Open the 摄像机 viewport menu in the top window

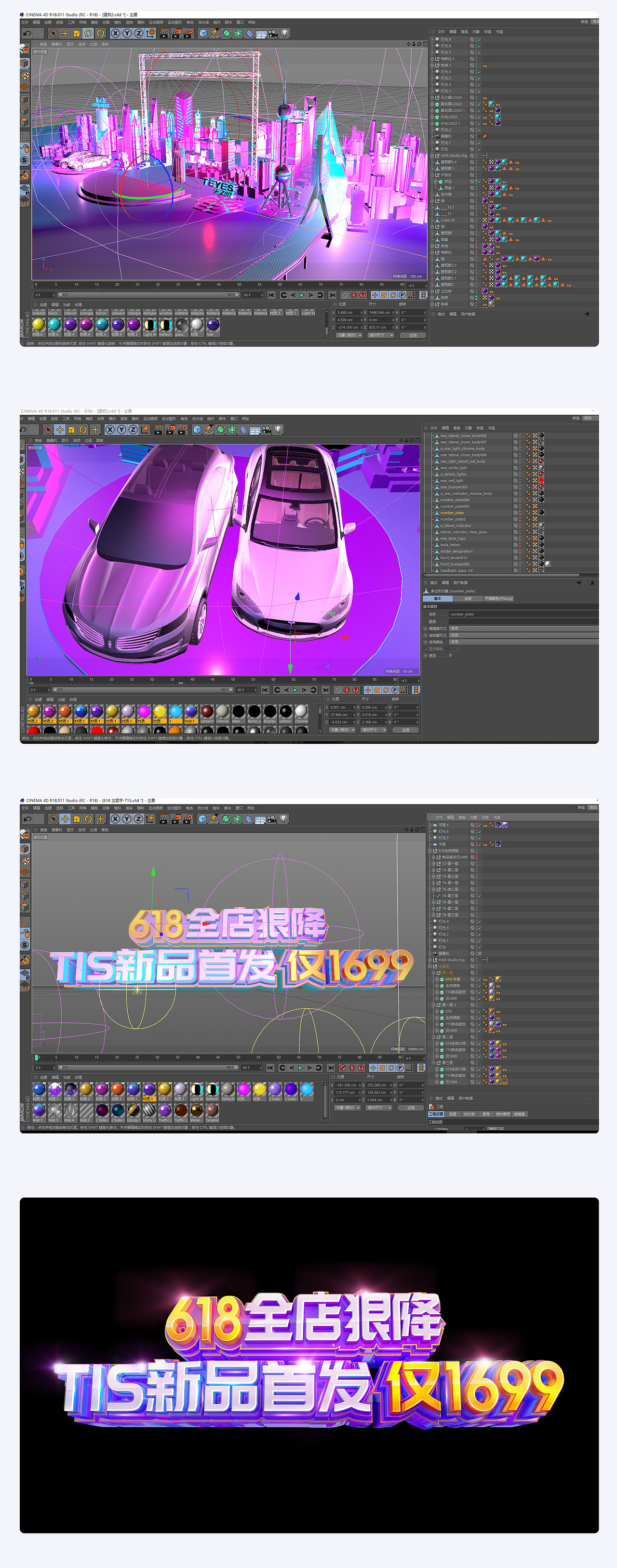point(57,44)
